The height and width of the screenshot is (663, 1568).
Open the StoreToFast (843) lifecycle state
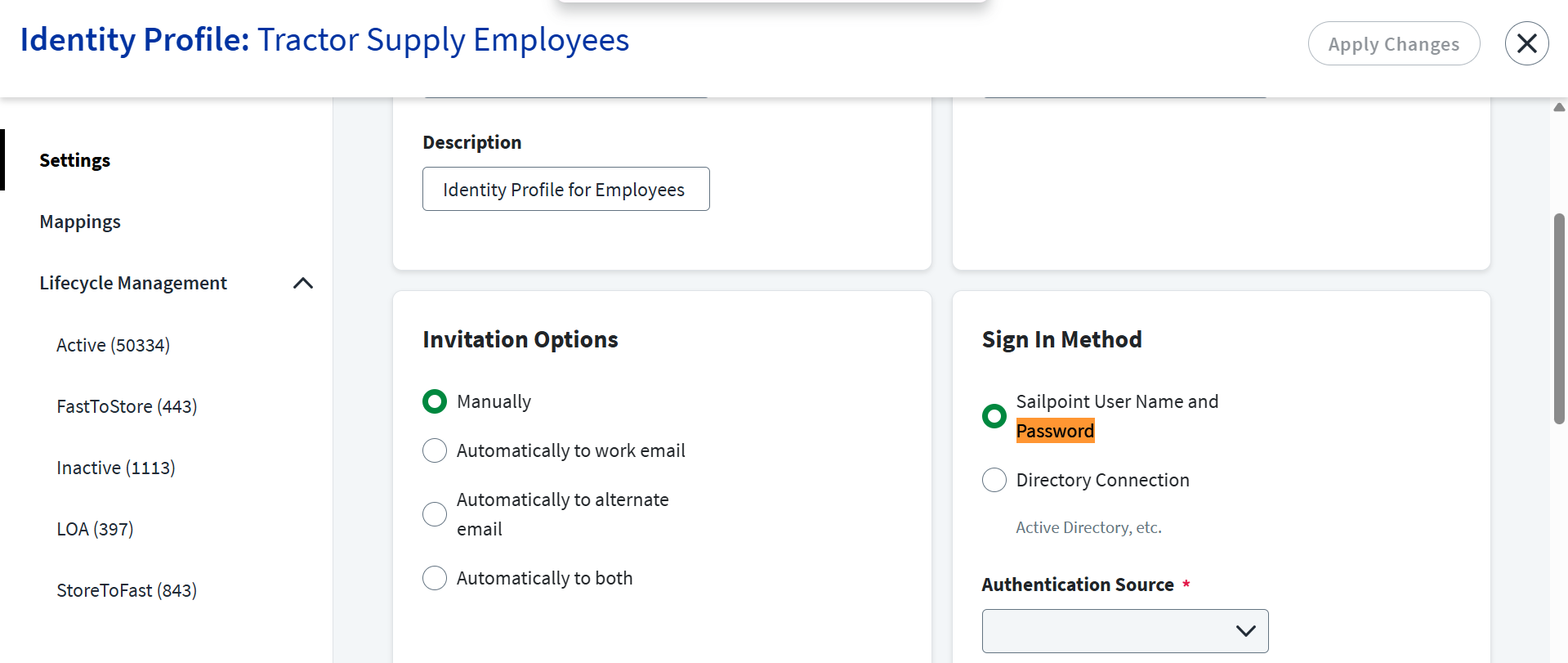tap(127, 590)
